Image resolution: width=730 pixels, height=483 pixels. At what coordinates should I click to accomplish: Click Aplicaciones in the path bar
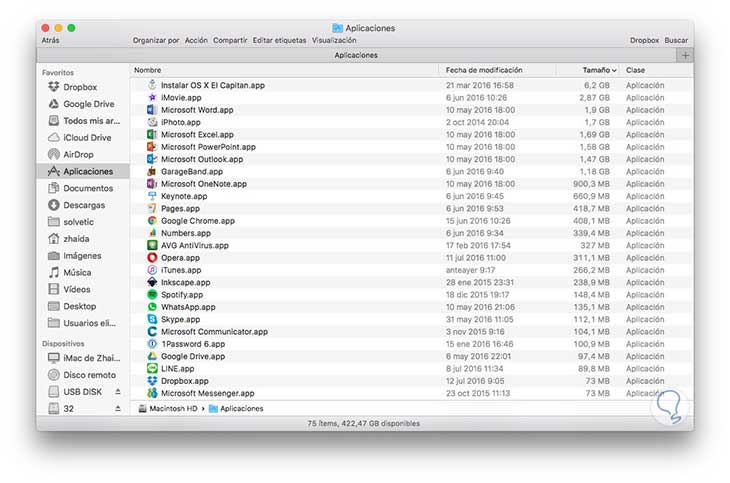[236, 408]
